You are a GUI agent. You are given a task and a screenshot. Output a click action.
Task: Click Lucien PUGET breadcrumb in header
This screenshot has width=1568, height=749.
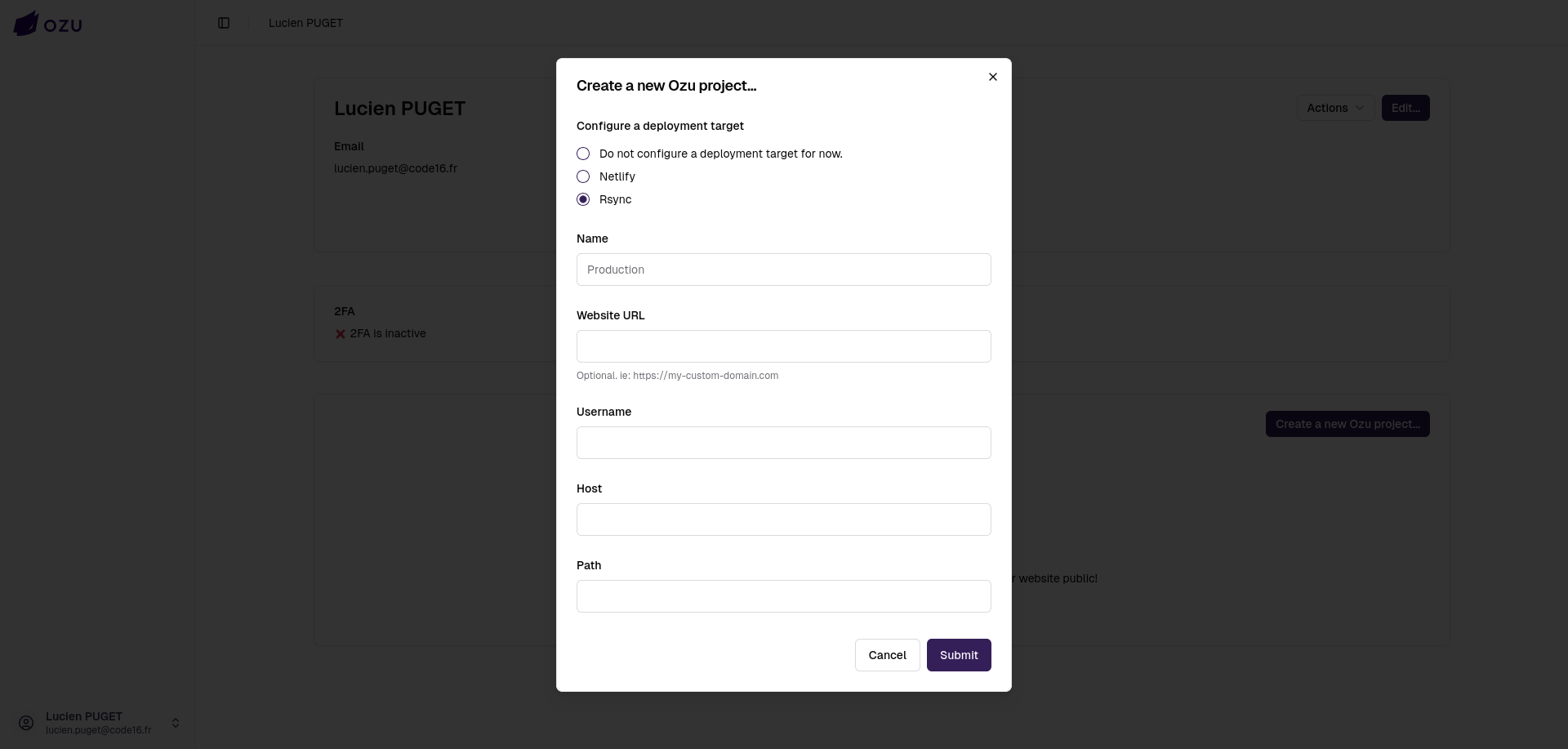coord(305,23)
